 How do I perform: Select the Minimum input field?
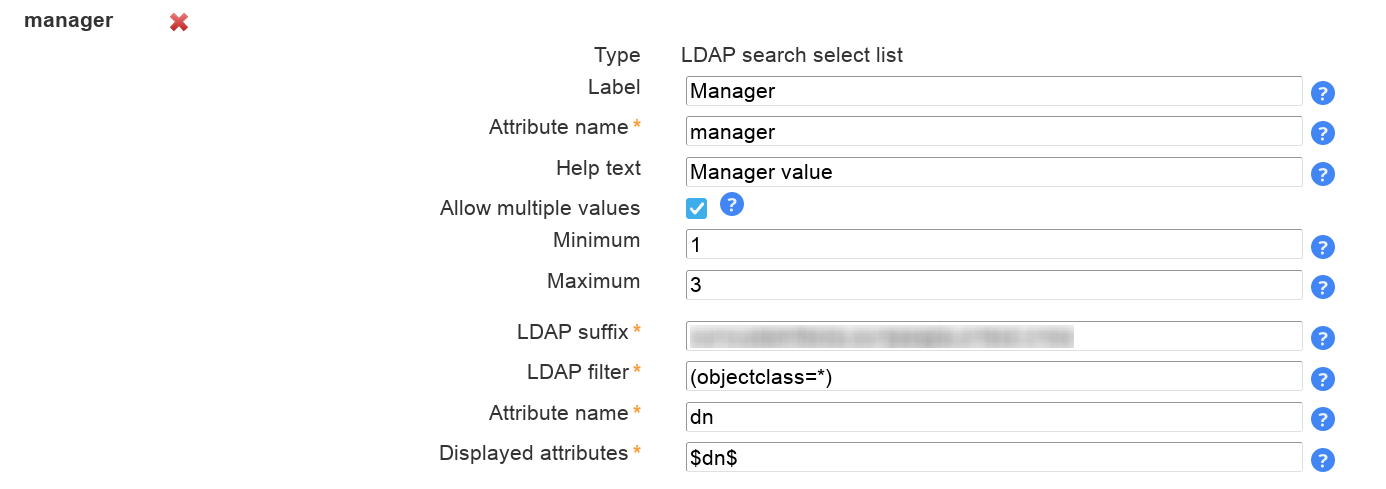coord(993,245)
